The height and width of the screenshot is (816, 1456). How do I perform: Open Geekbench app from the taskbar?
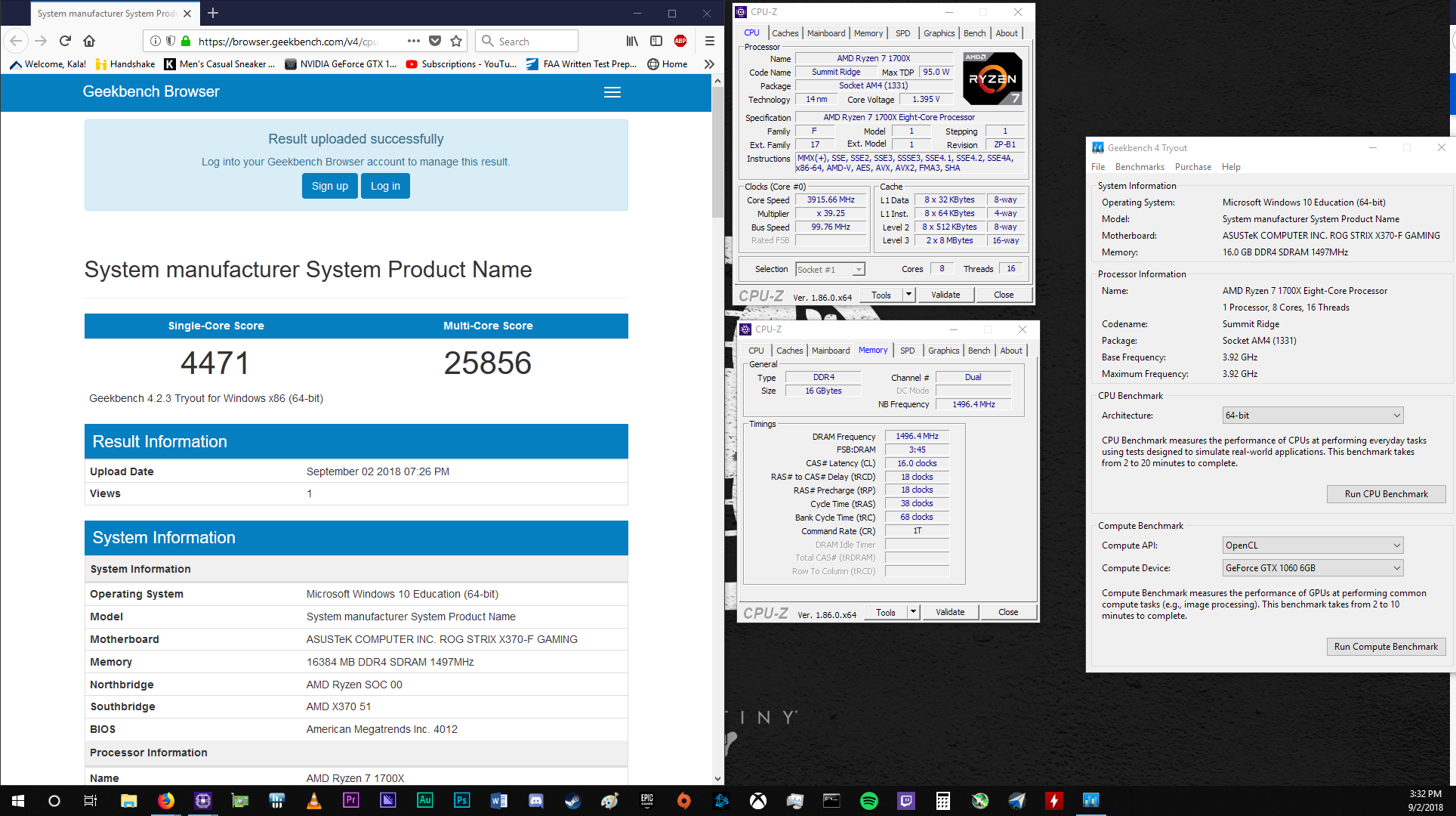click(x=1090, y=801)
